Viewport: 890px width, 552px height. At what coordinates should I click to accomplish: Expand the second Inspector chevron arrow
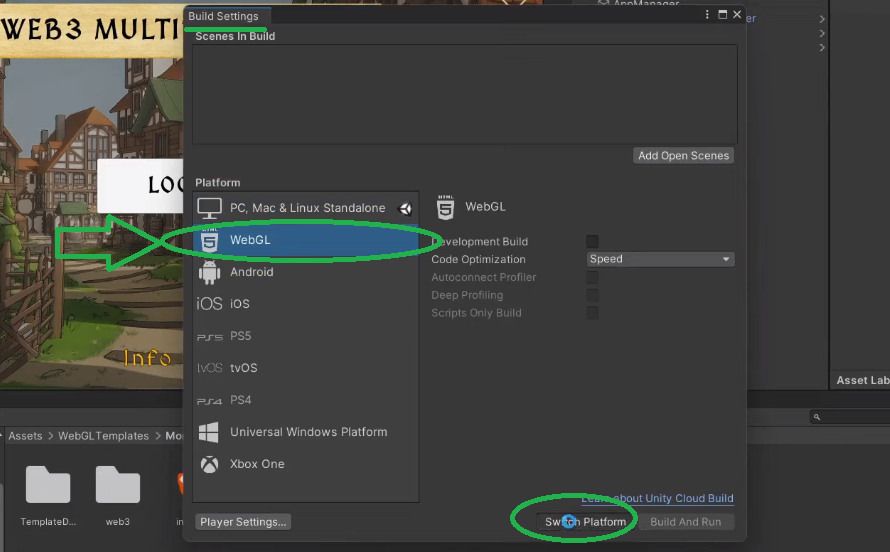coord(822,33)
